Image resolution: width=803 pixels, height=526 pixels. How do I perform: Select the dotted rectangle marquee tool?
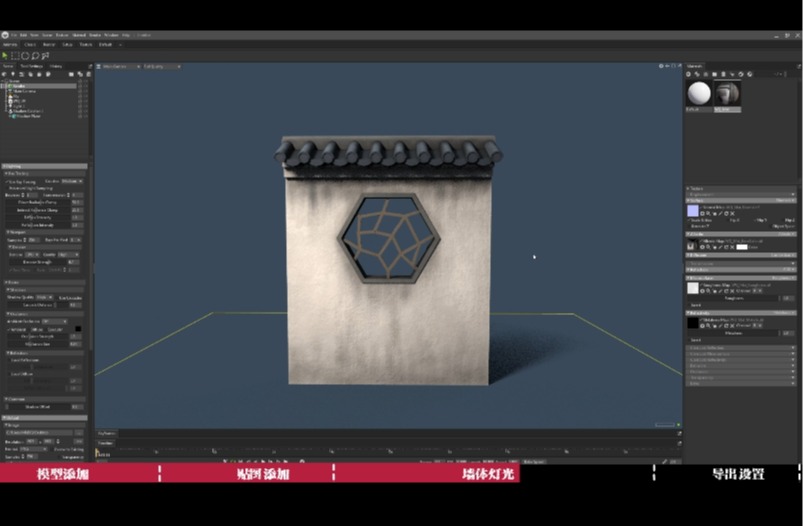[15, 55]
